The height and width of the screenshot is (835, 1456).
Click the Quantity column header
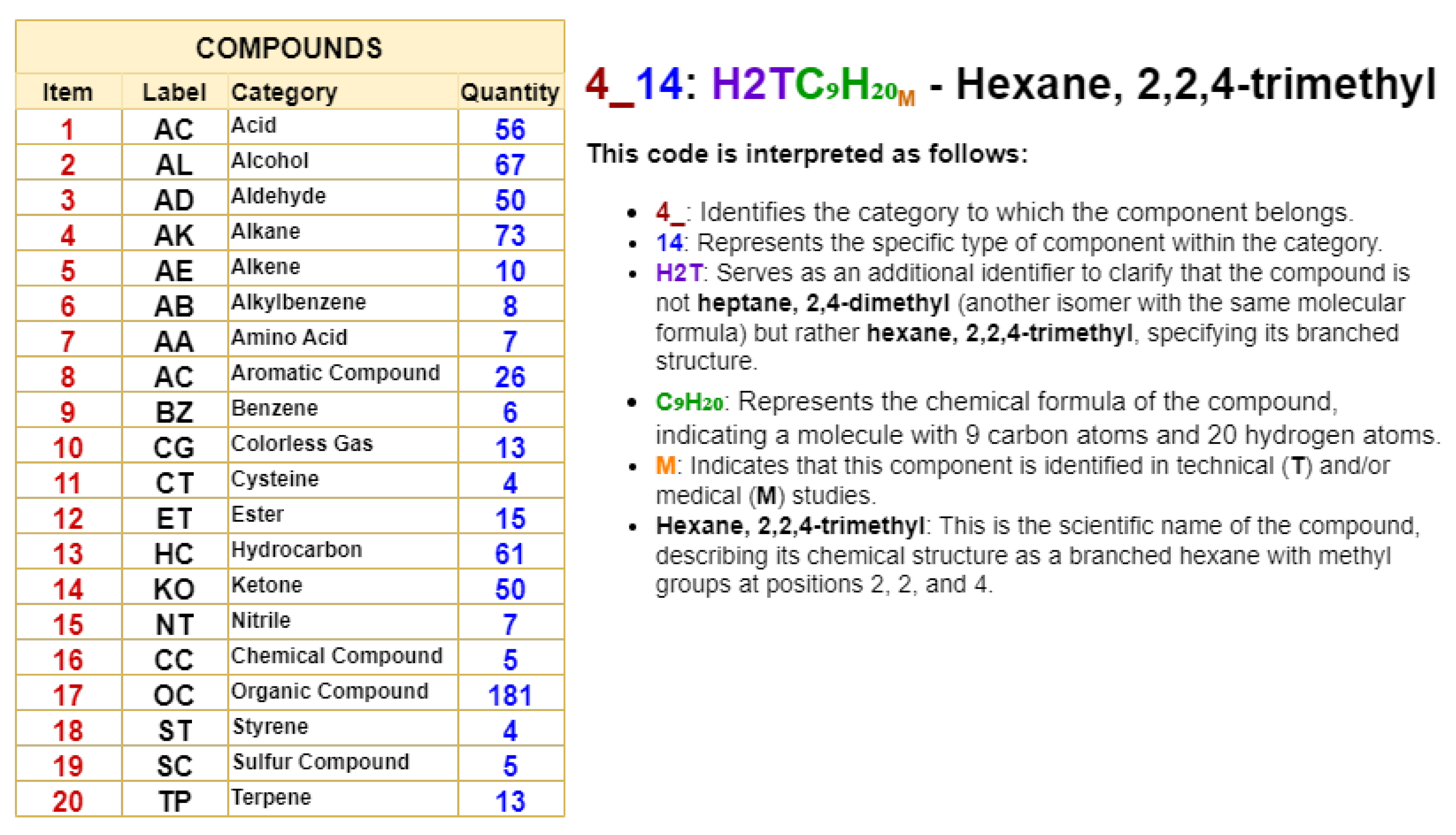click(509, 92)
